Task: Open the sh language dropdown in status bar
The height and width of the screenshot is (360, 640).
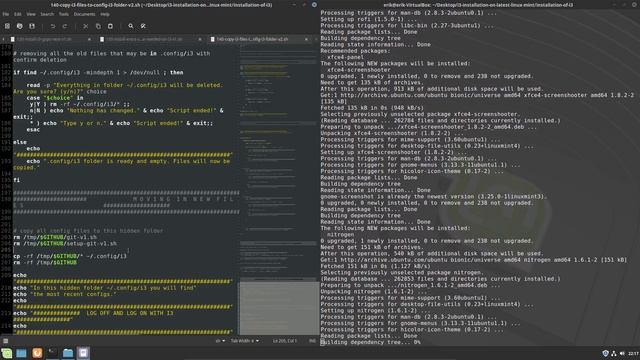Action: tap(220, 341)
